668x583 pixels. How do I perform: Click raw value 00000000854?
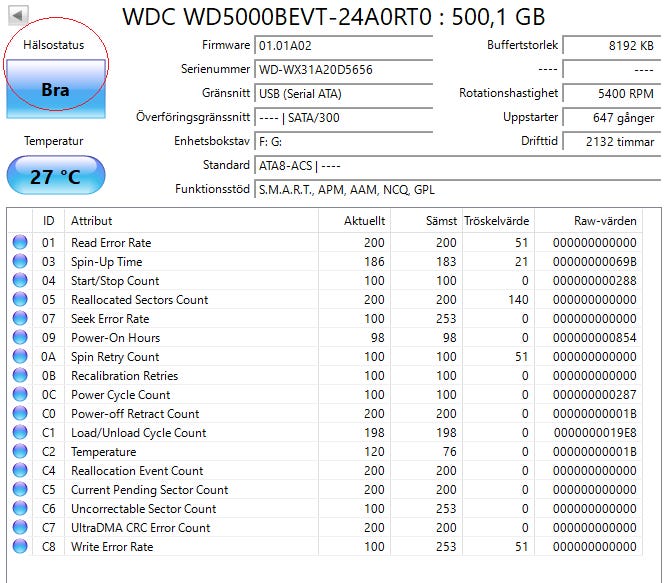point(595,338)
